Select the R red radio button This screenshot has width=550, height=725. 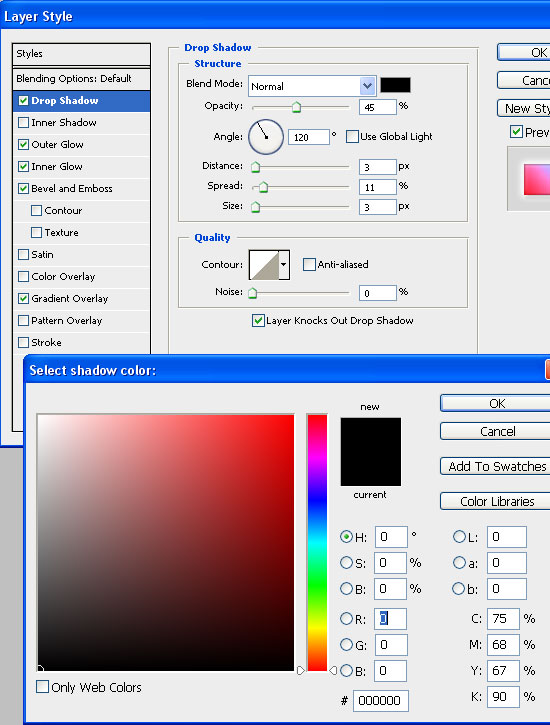346,619
